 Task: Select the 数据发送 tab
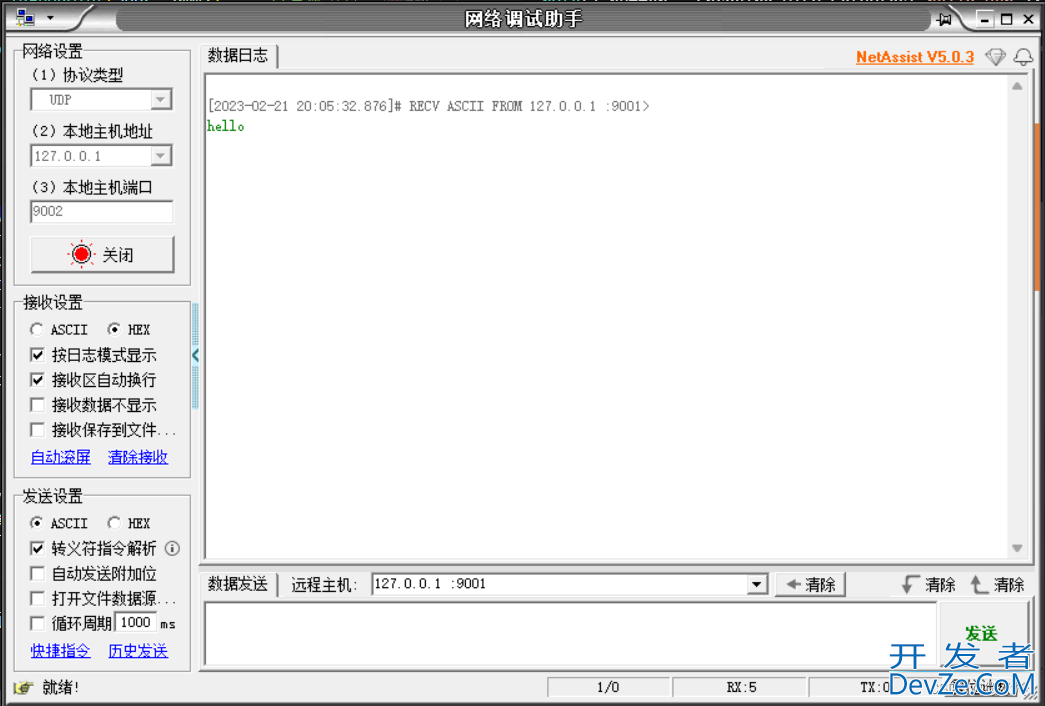point(238,584)
